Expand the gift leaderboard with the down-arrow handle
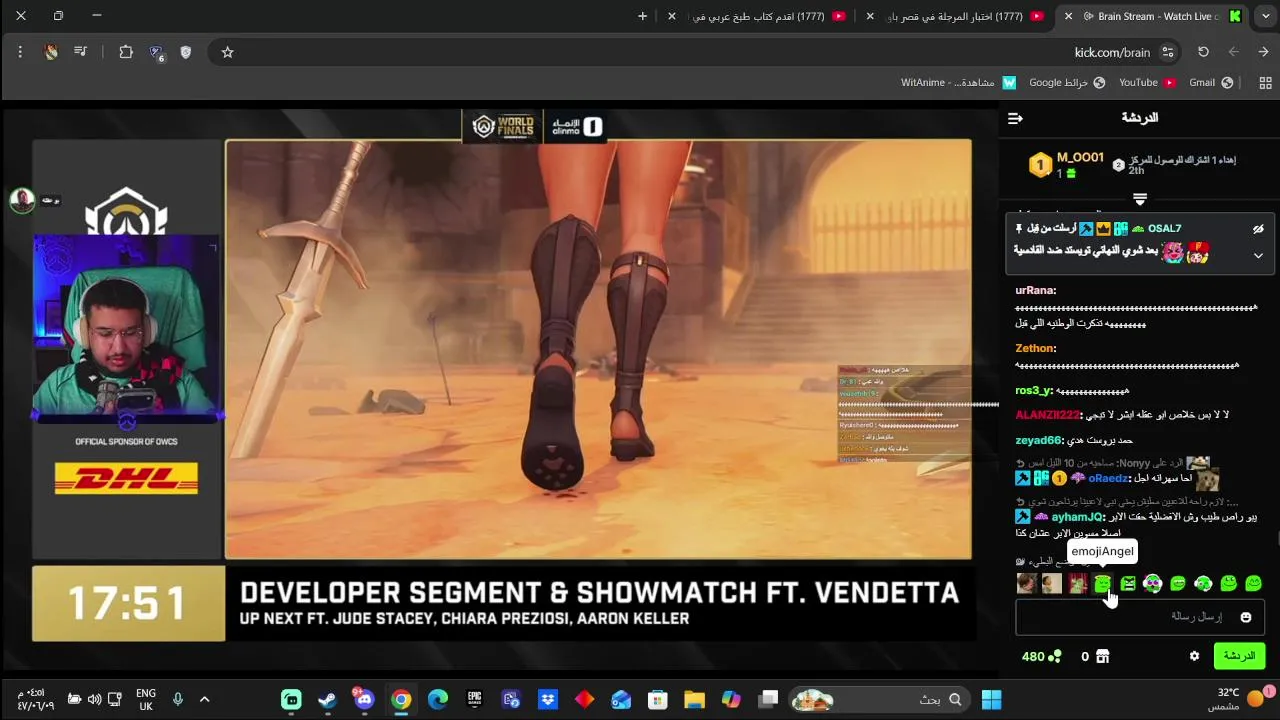This screenshot has width=1280, height=720. coord(1139,199)
